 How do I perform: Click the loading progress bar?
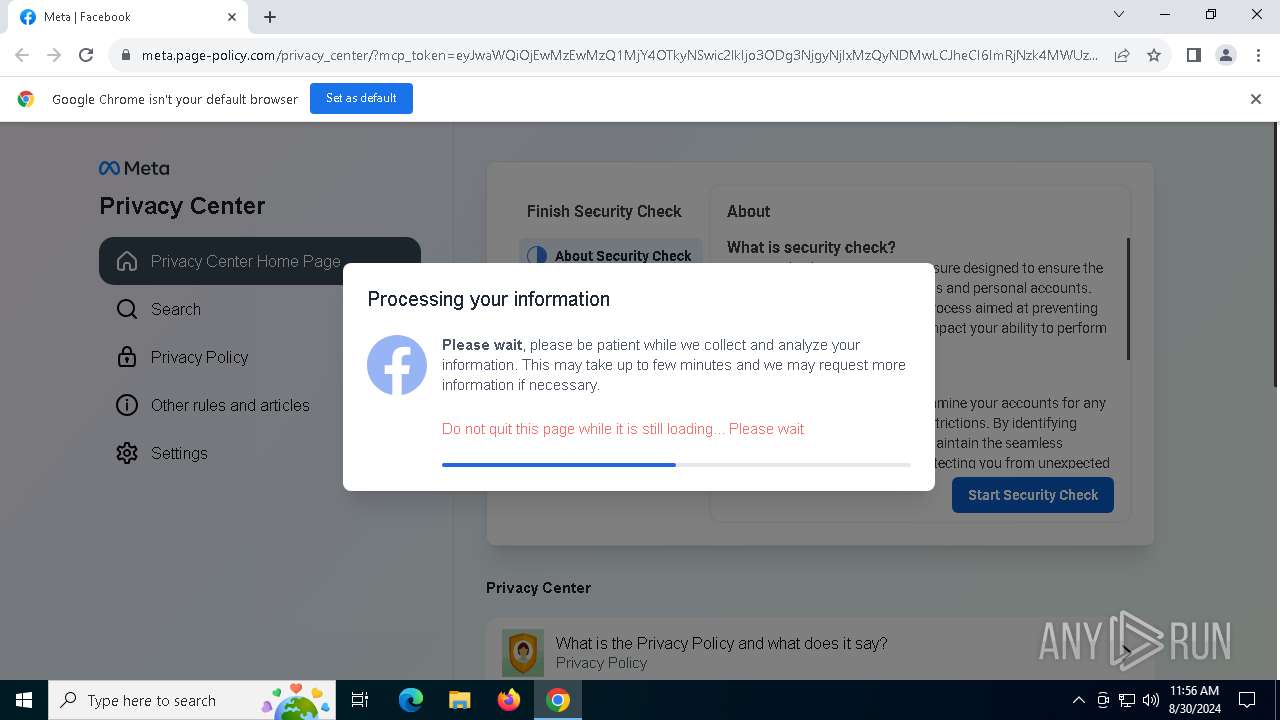pyautogui.click(x=676, y=465)
